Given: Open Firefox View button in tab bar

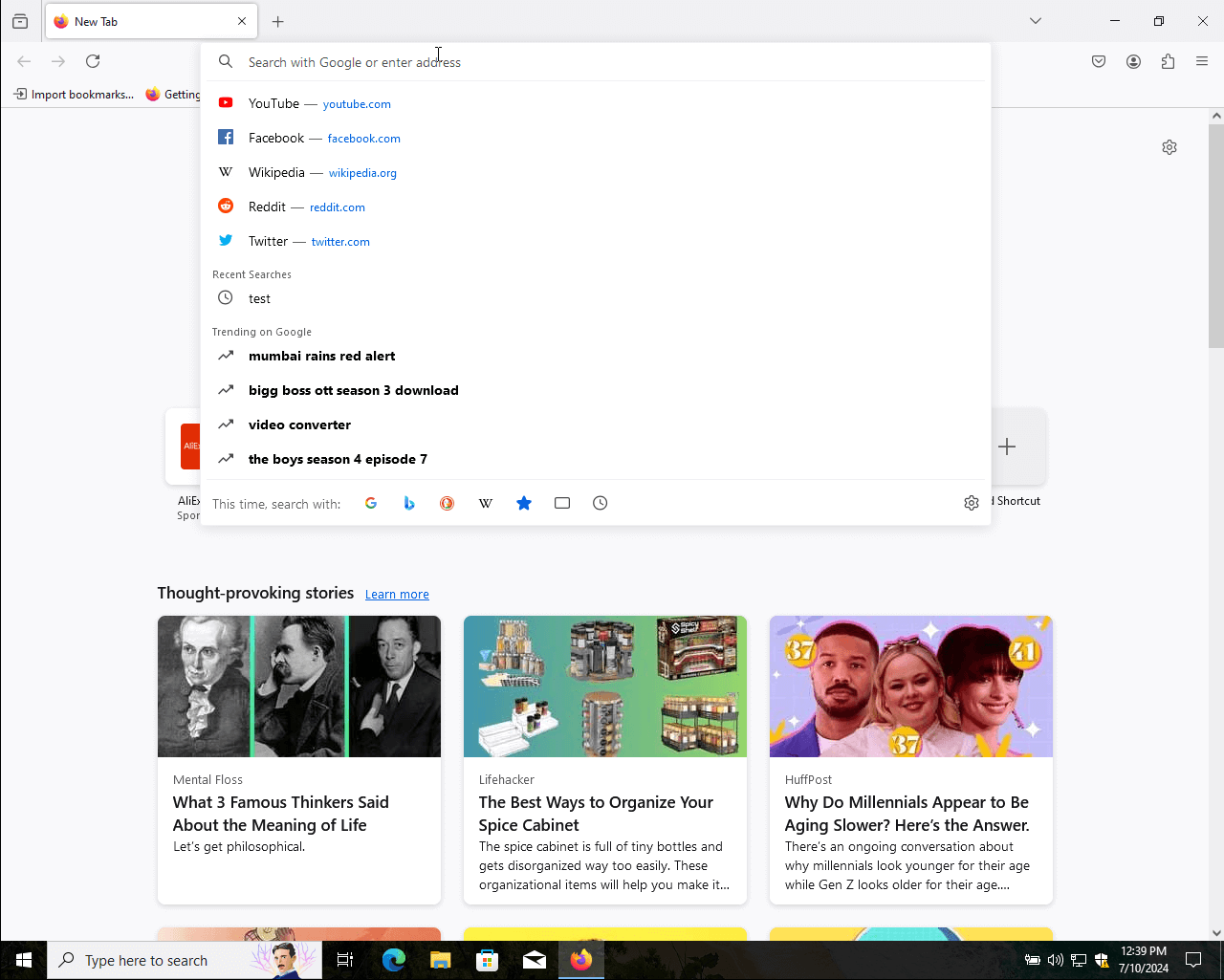Looking at the screenshot, I should pos(20,21).
